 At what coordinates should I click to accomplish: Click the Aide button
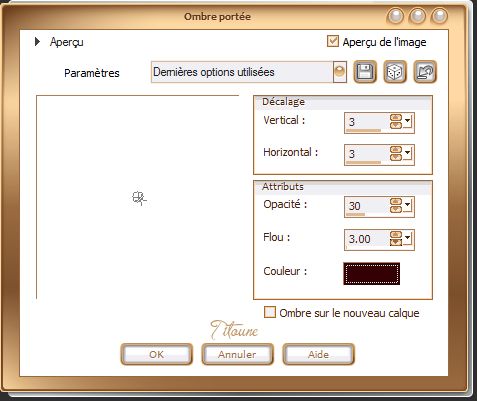click(318, 354)
